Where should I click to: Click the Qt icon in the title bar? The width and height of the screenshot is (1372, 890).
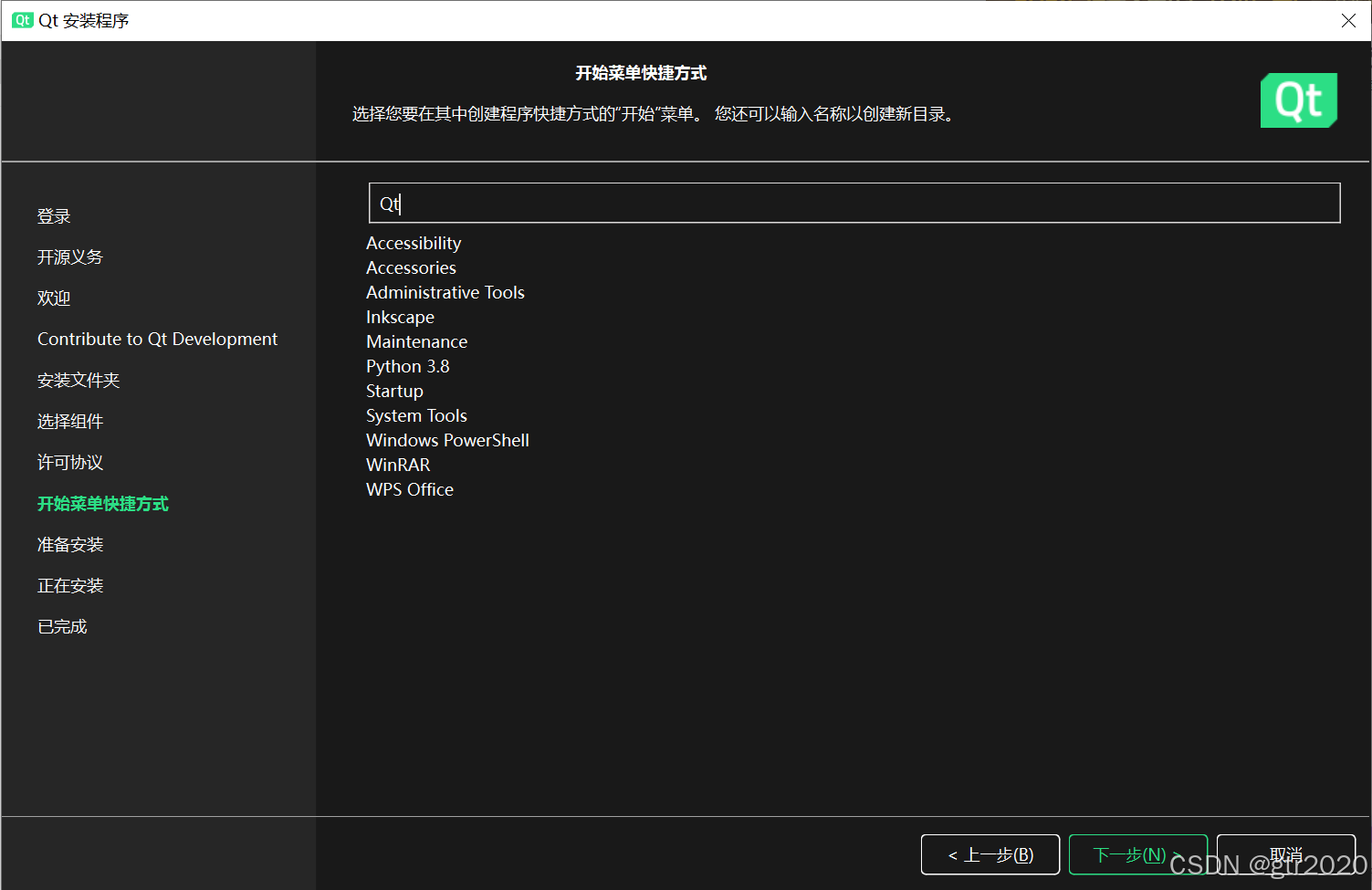pyautogui.click(x=23, y=20)
